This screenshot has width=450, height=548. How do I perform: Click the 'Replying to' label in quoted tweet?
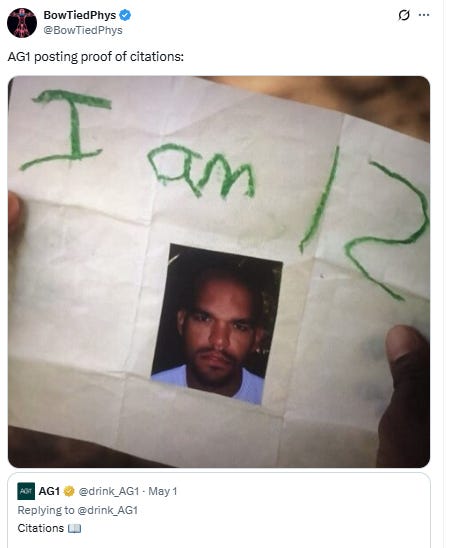click(x=46, y=510)
